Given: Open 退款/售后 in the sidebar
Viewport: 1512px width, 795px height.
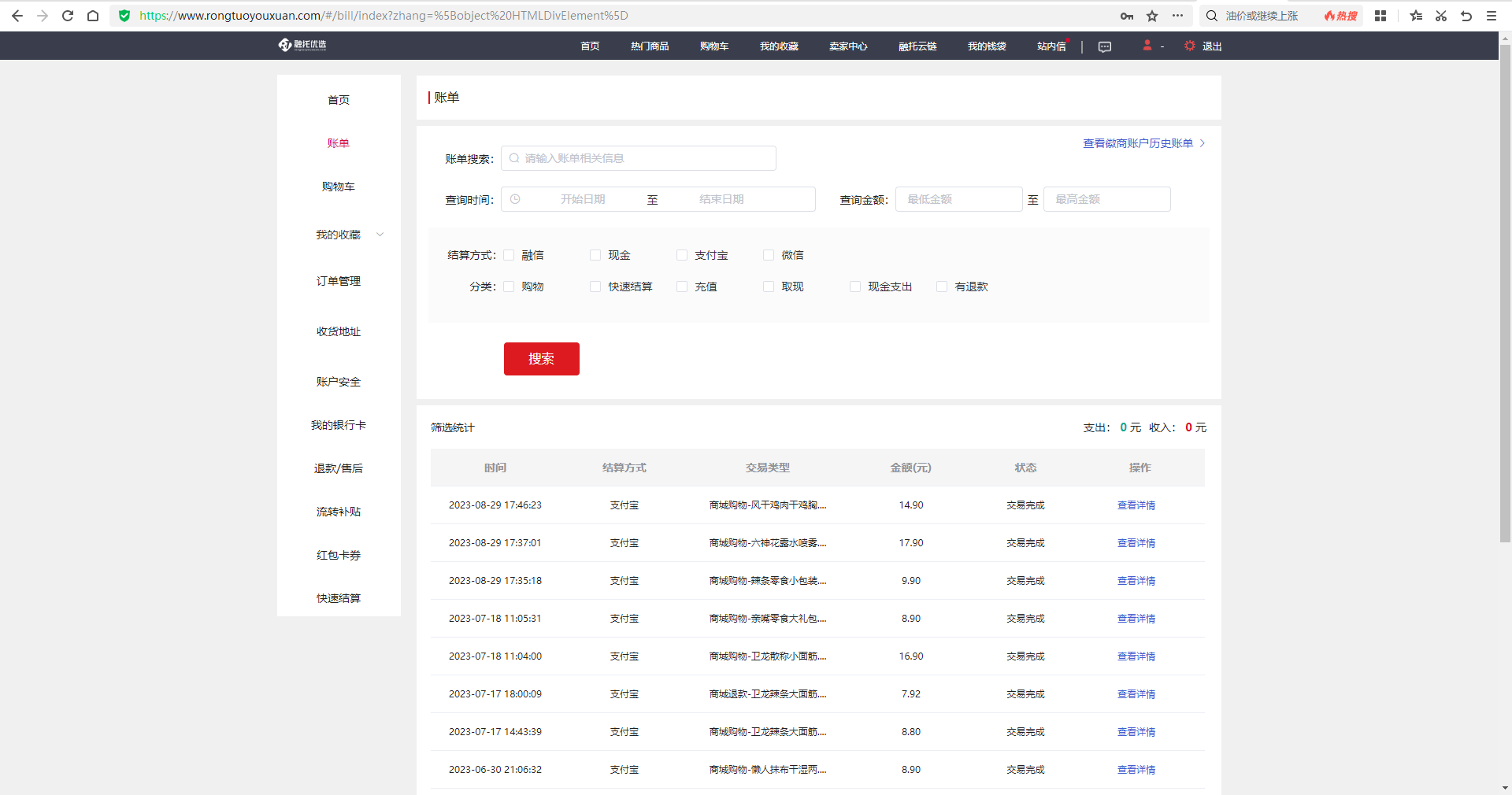Looking at the screenshot, I should 339,468.
